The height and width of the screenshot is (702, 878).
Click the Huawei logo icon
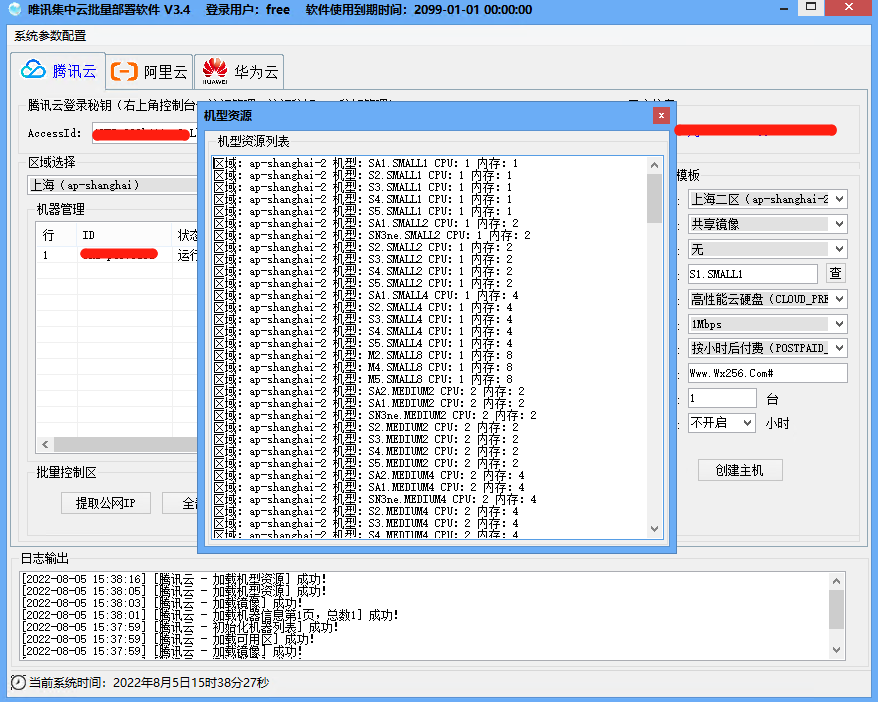coord(215,71)
